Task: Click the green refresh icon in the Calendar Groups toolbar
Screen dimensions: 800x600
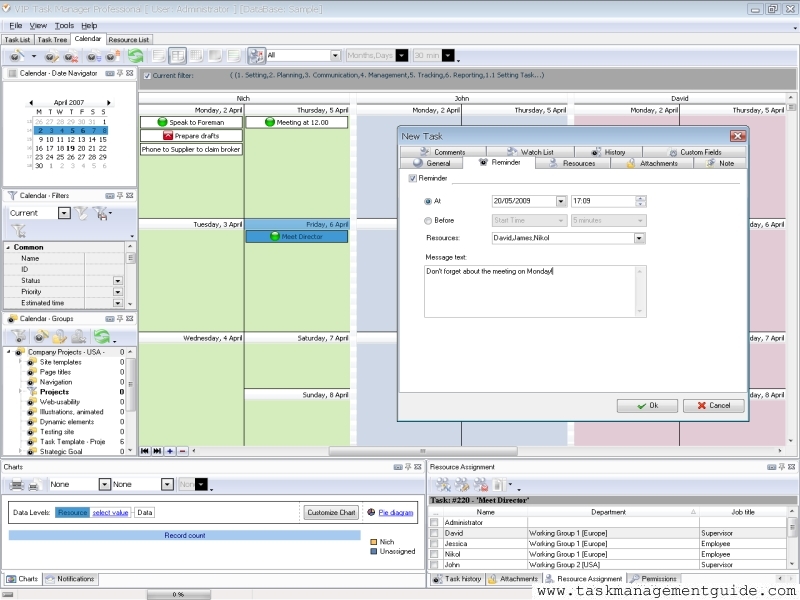Action: 102,336
